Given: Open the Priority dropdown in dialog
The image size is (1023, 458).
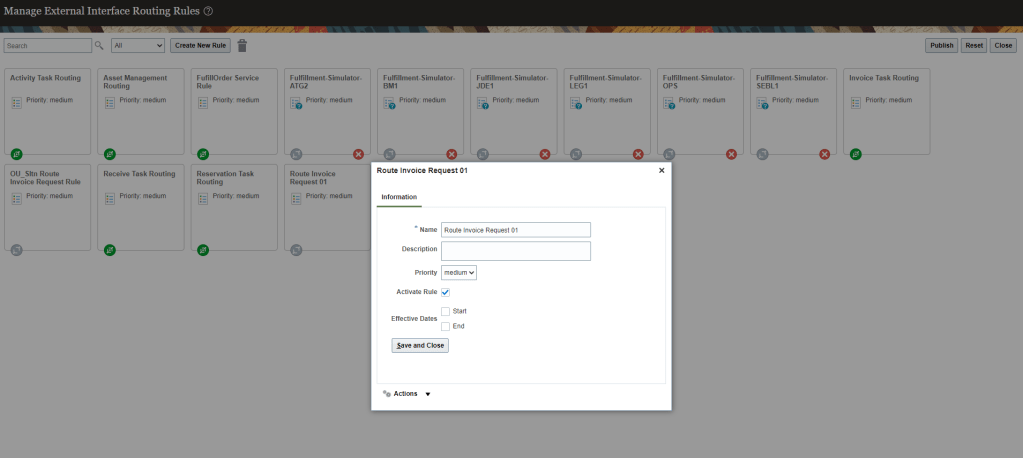Looking at the screenshot, I should [x=459, y=271].
